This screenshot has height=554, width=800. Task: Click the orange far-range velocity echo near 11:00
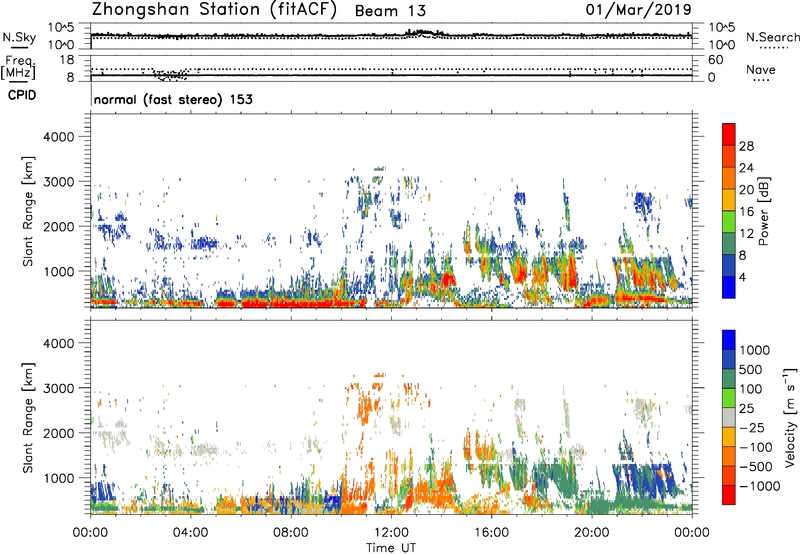(x=365, y=408)
